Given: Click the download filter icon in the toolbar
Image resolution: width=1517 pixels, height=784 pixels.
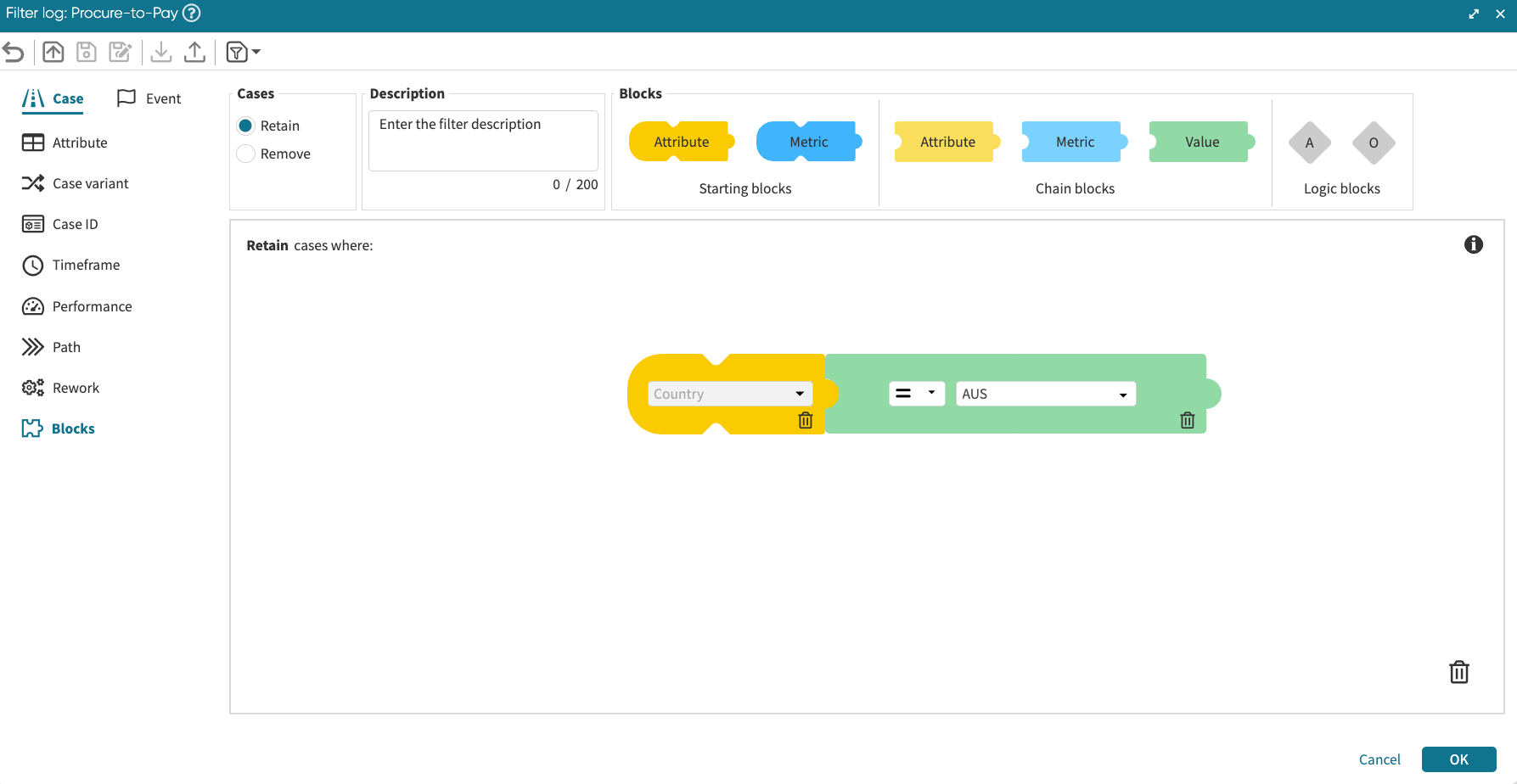Looking at the screenshot, I should coord(160,53).
